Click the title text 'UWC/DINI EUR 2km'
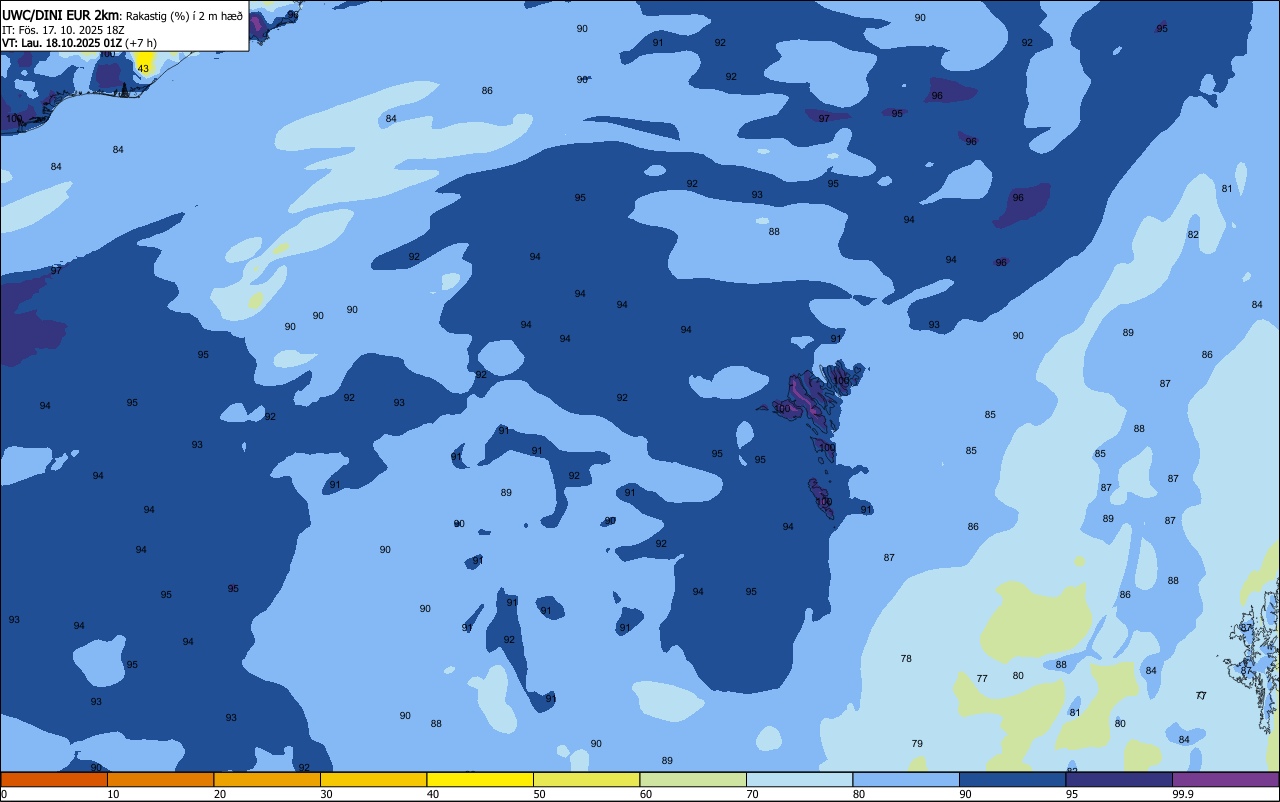Screen dimensions: 1280x802 tap(60, 15)
